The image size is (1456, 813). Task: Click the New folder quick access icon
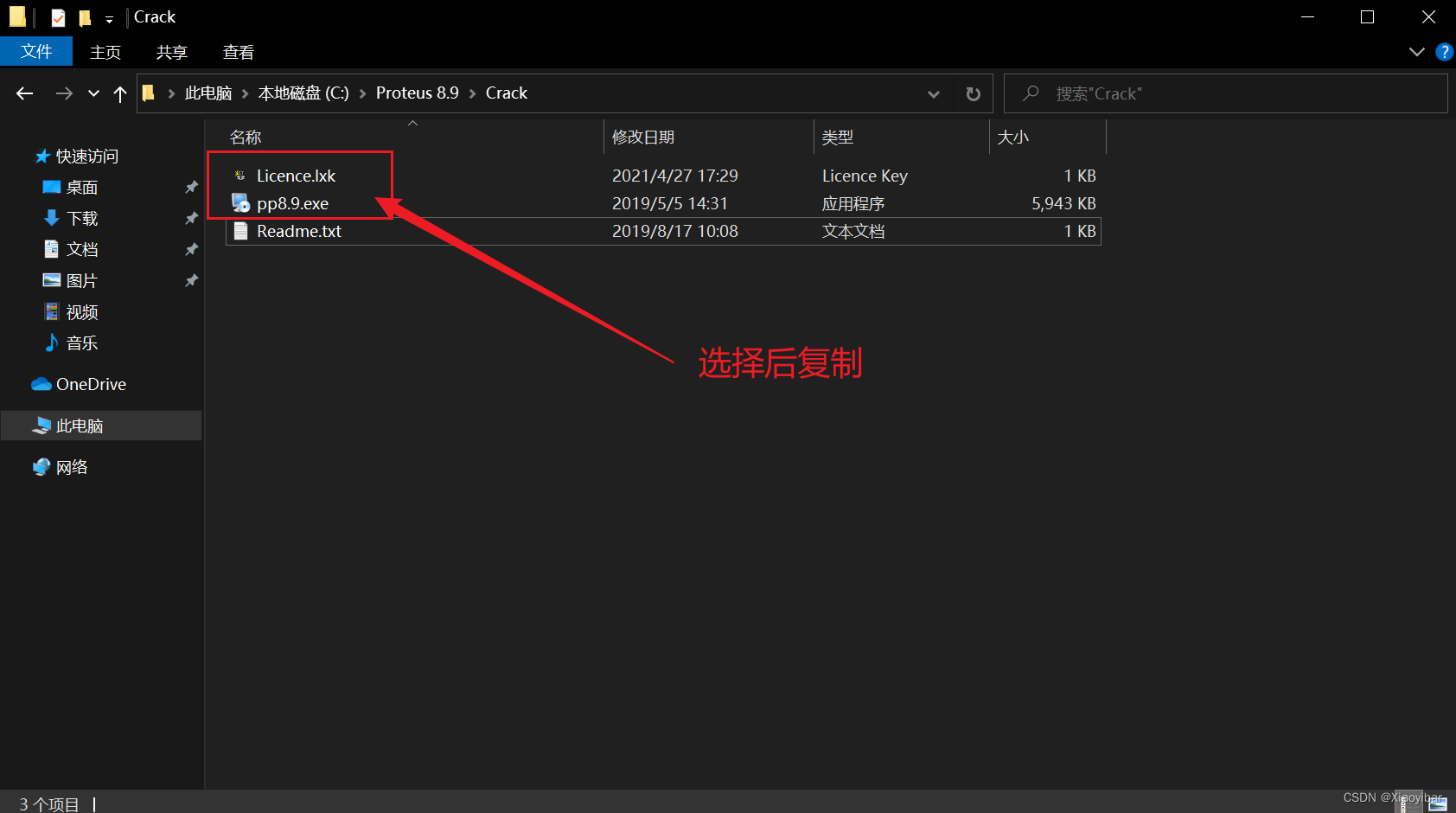(x=85, y=17)
